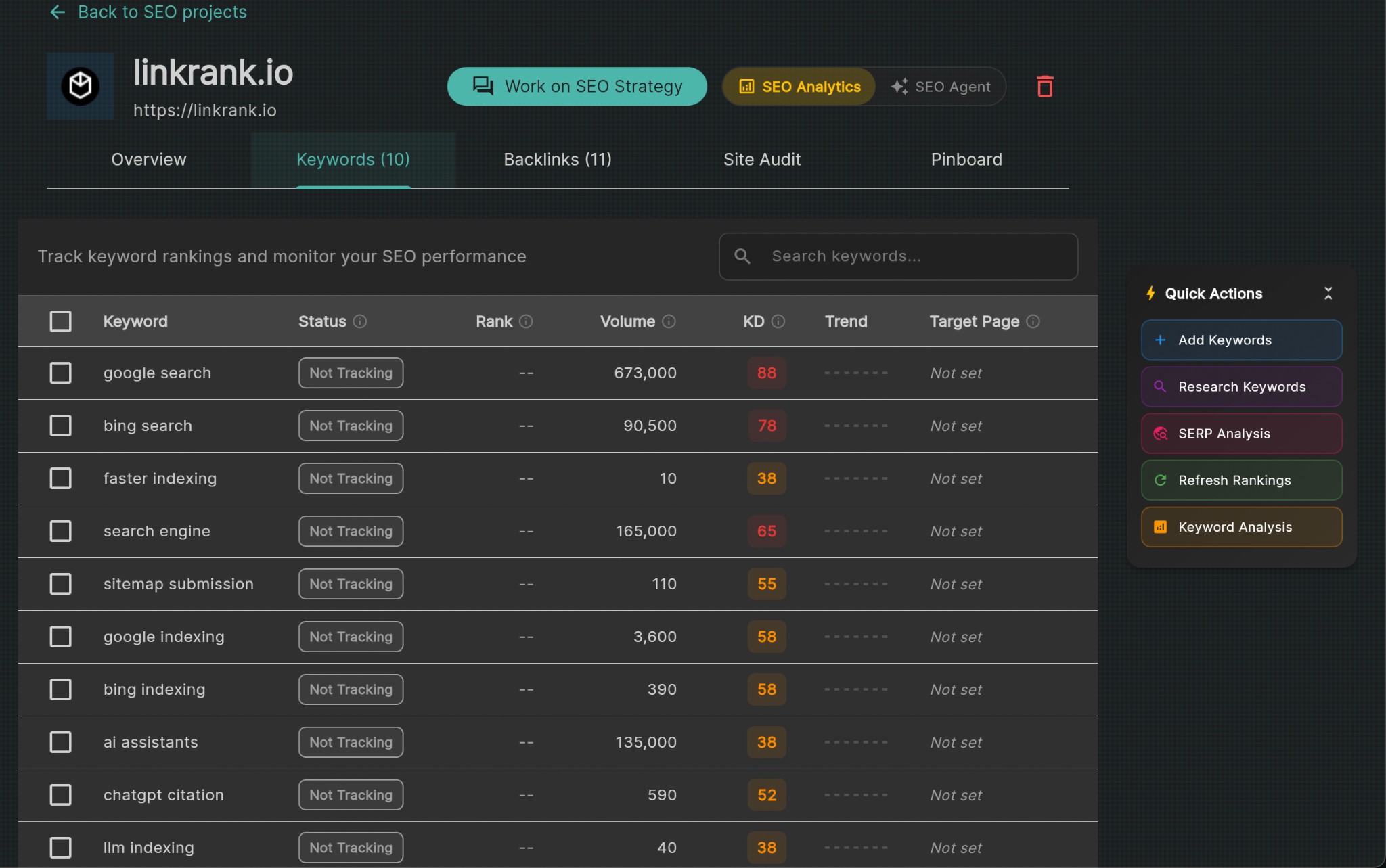Click the Volume column info icon
This screenshot has height=868, width=1386.
pyautogui.click(x=669, y=321)
